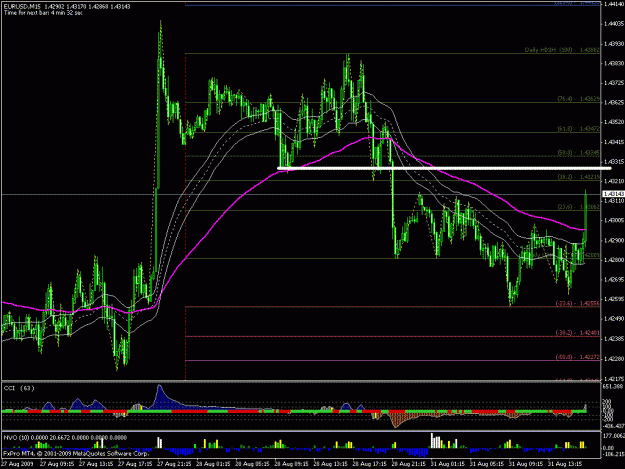
Task: Click the (38.2) retracement label near 1.43215
Action: [x=578, y=177]
